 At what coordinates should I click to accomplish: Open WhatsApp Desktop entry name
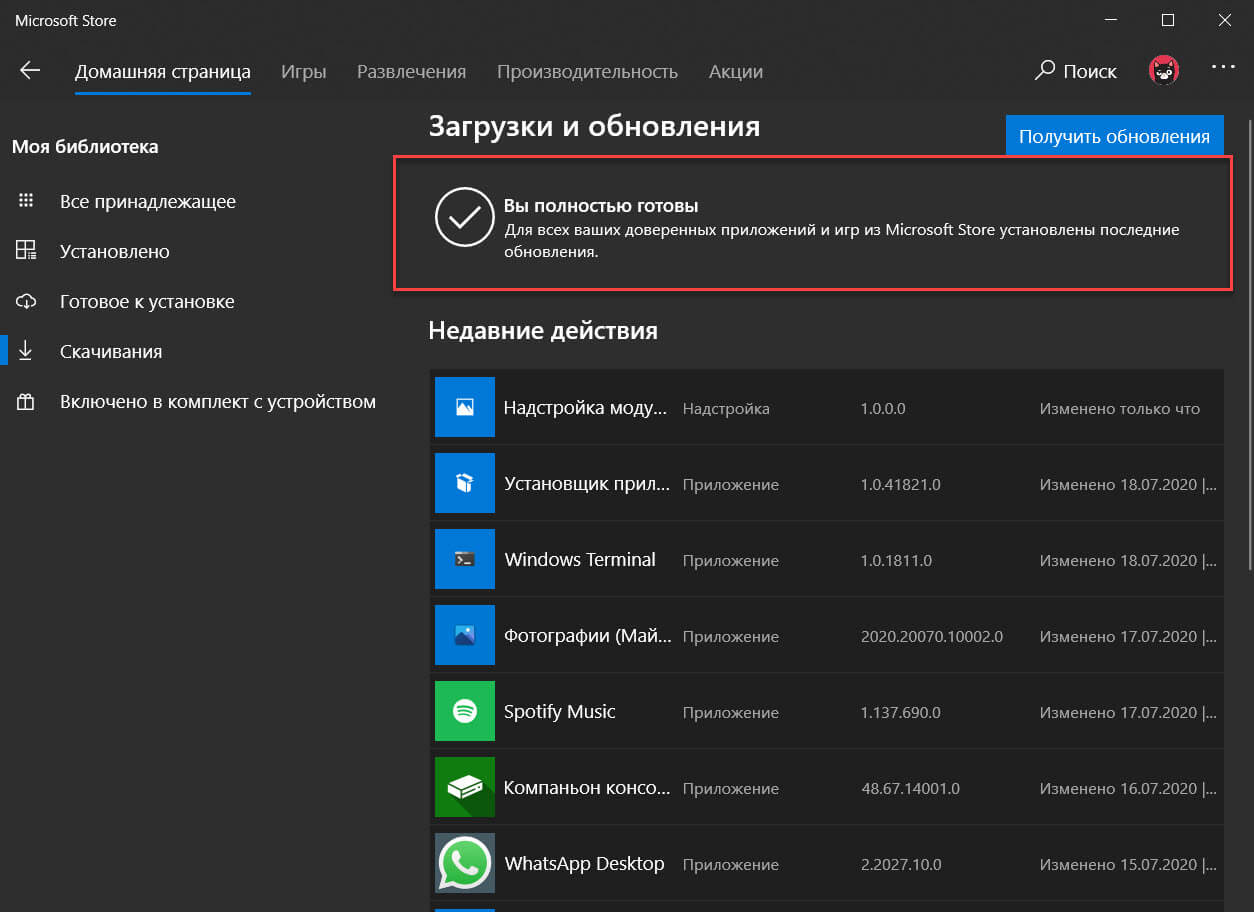click(x=585, y=863)
